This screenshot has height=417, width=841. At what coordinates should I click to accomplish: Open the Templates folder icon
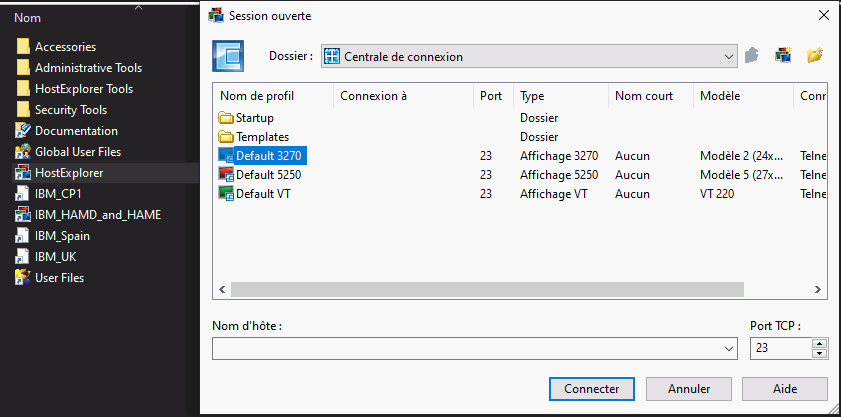point(226,137)
